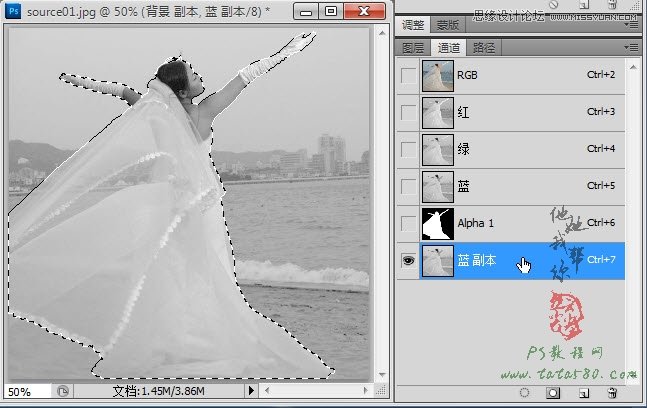
Task: Select the 红 channel thumbnail
Action: (438, 113)
